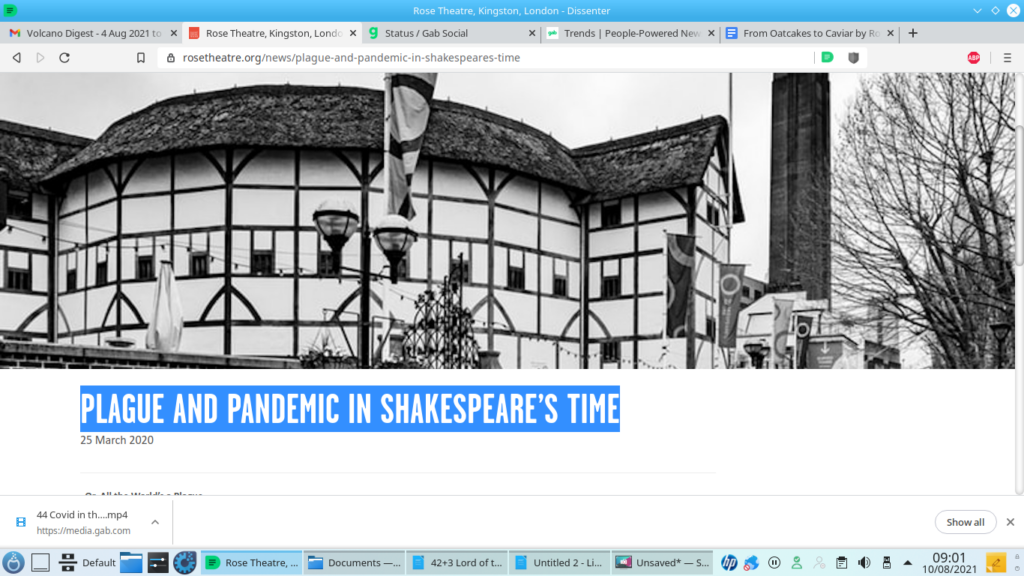Close the Status / Gab Social tab
The width and height of the screenshot is (1024, 576).
(532, 33)
